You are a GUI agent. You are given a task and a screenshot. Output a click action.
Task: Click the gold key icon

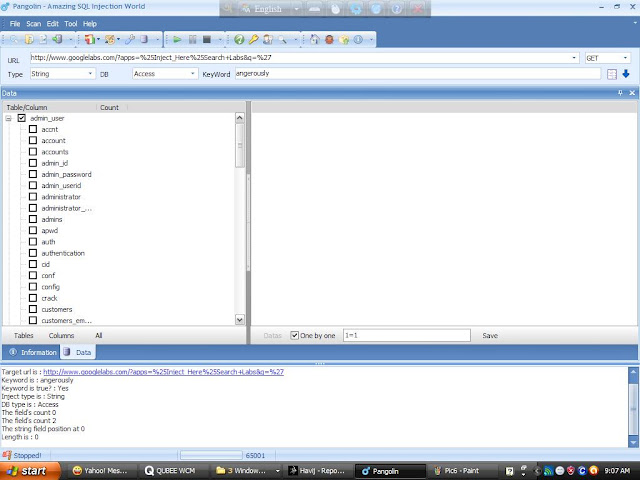(253, 39)
